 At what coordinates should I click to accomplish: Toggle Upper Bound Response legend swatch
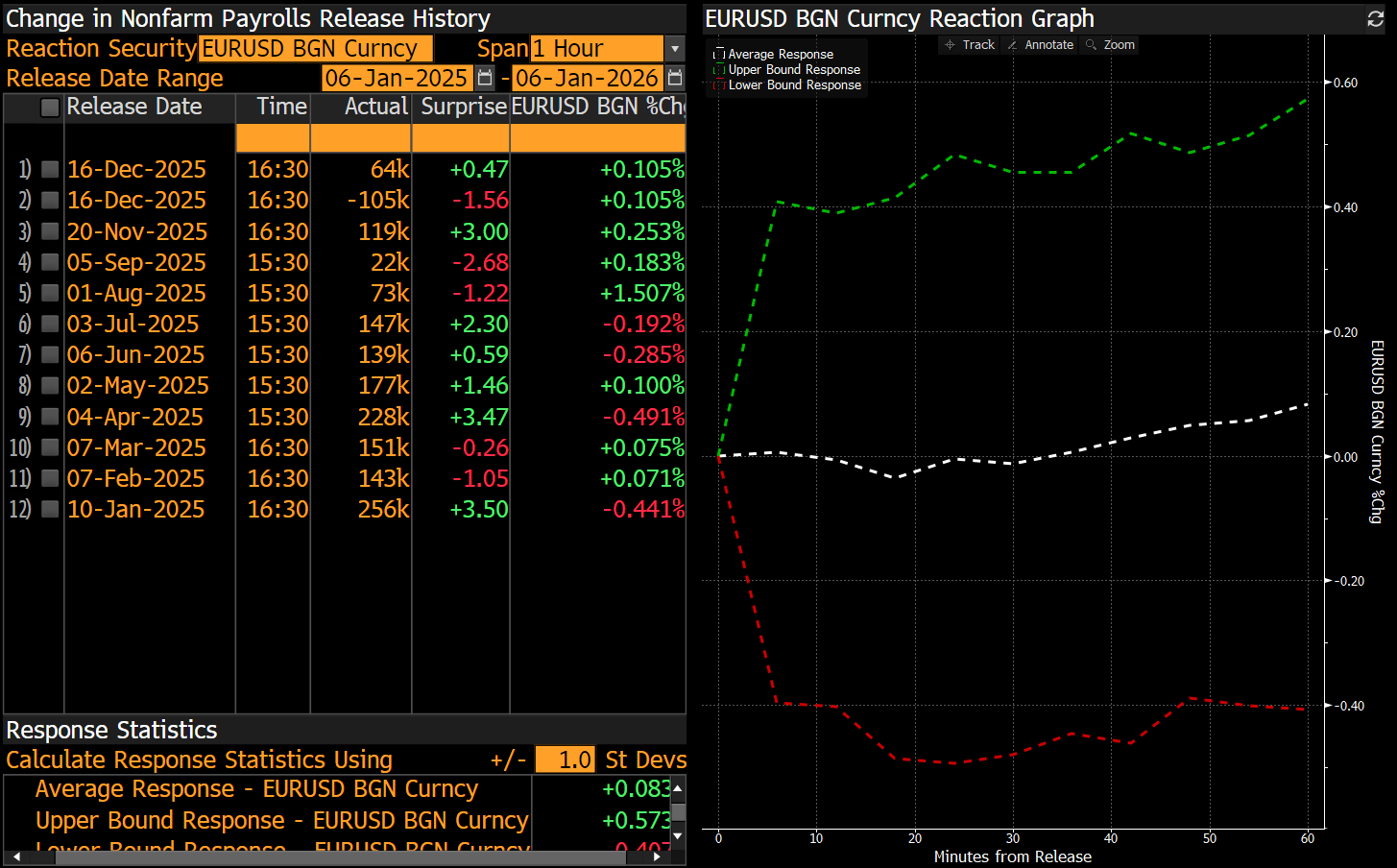(x=719, y=70)
